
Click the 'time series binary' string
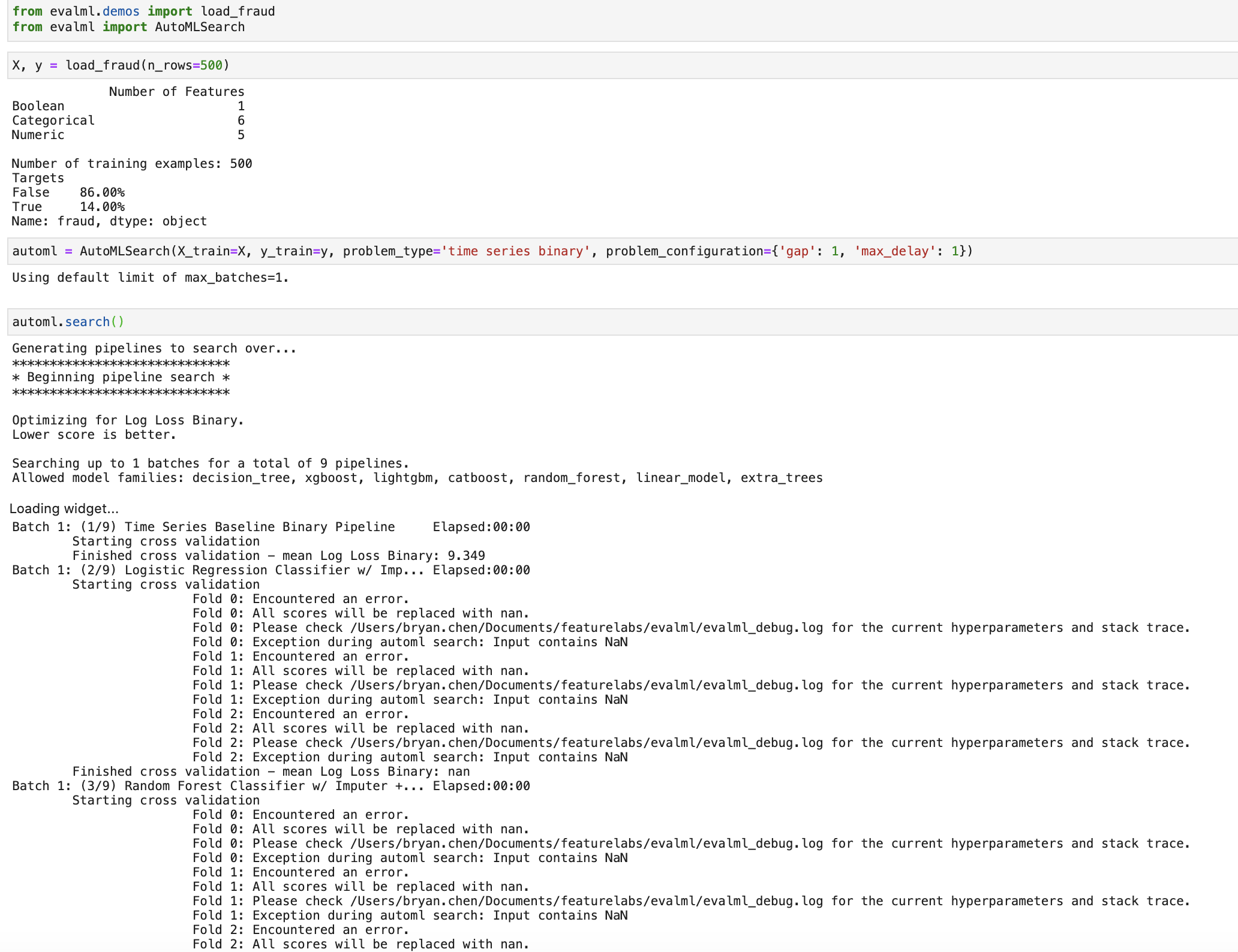coord(515,251)
